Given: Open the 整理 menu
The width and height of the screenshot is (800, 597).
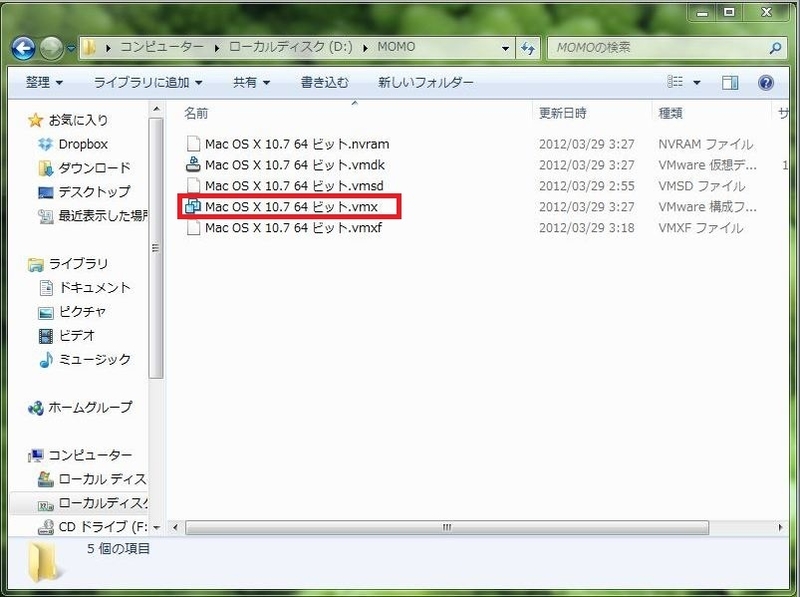Looking at the screenshot, I should [x=44, y=82].
